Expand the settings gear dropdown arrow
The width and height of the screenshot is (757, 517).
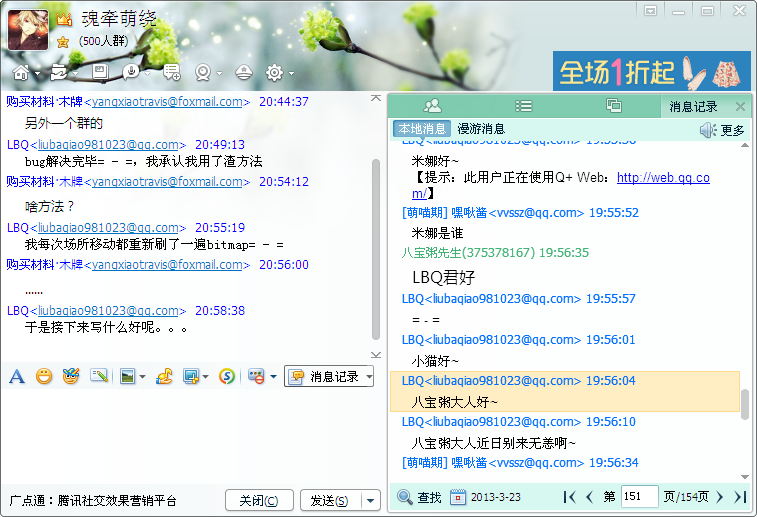pyautogui.click(x=291, y=74)
